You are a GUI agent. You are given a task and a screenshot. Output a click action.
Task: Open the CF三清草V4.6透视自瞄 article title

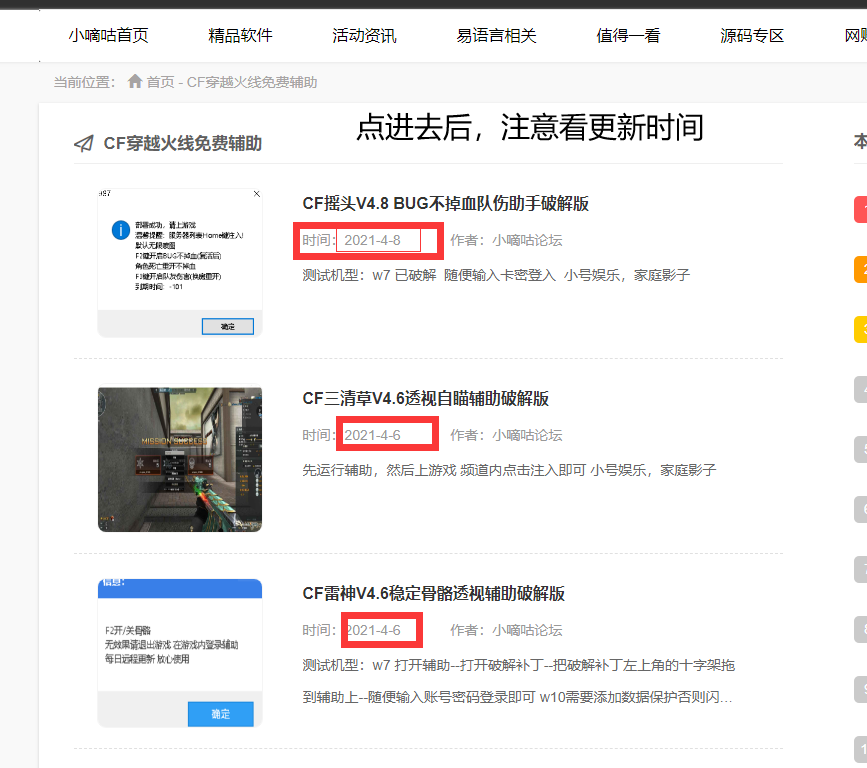(x=425, y=399)
